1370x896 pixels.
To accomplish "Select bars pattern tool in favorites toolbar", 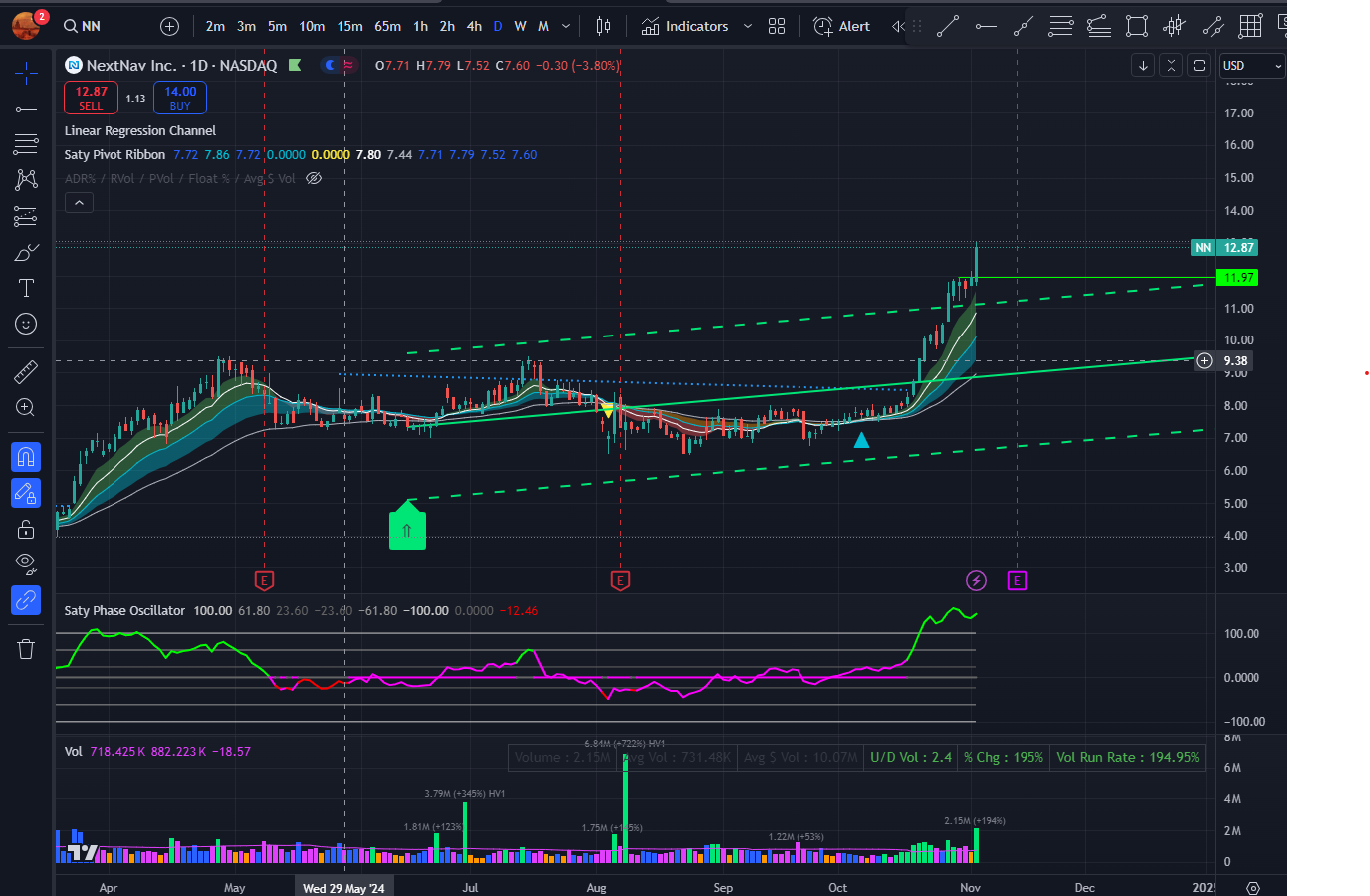I will coord(1175,26).
